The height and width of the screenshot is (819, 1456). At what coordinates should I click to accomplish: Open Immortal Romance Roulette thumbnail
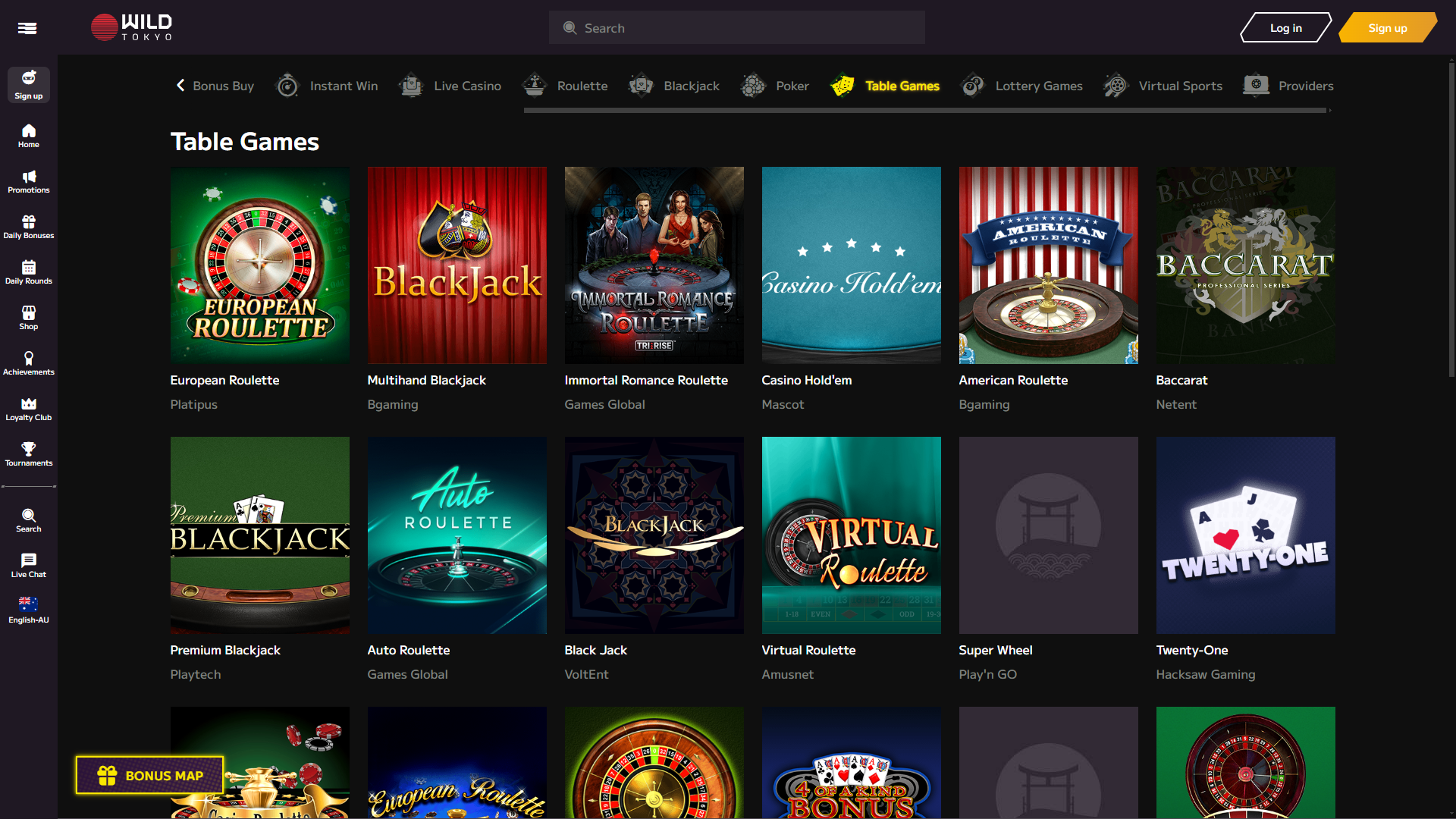point(654,265)
